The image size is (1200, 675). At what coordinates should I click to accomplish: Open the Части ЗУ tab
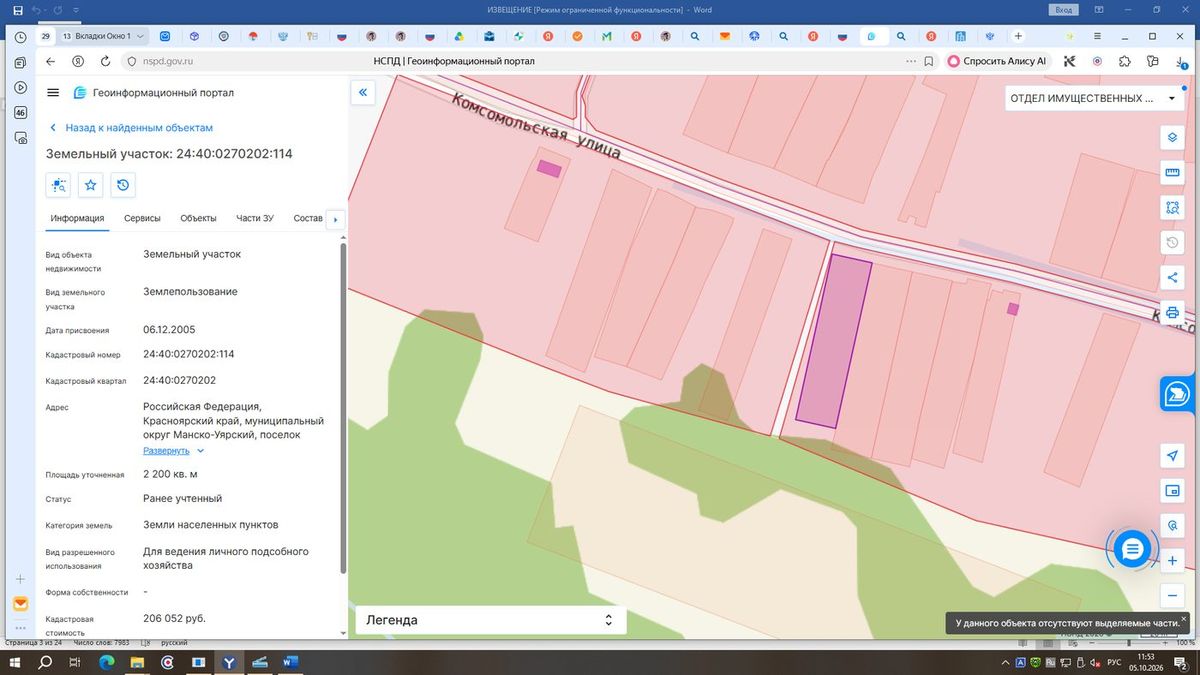pos(255,218)
